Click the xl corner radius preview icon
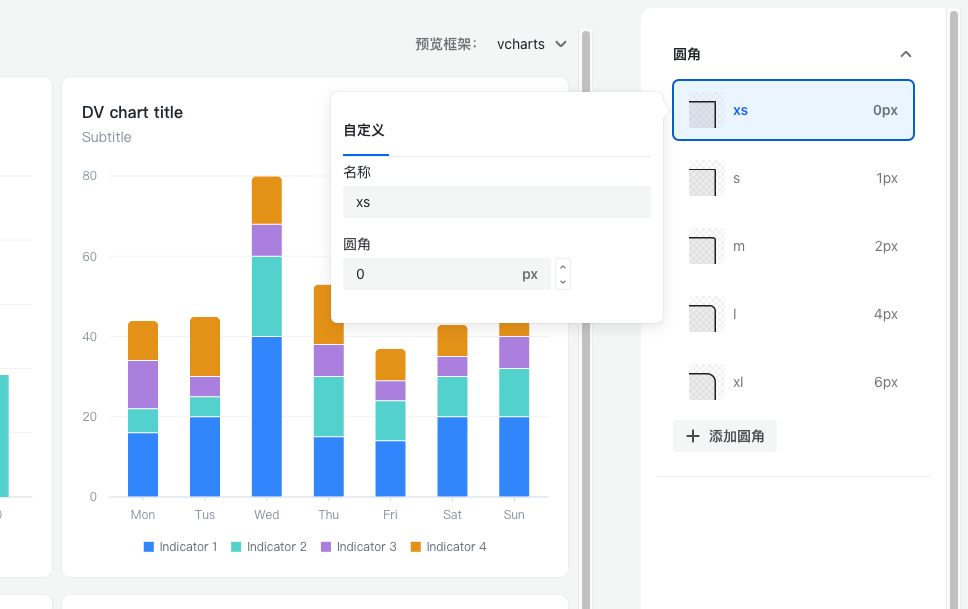The width and height of the screenshot is (968, 609). pyautogui.click(x=703, y=383)
